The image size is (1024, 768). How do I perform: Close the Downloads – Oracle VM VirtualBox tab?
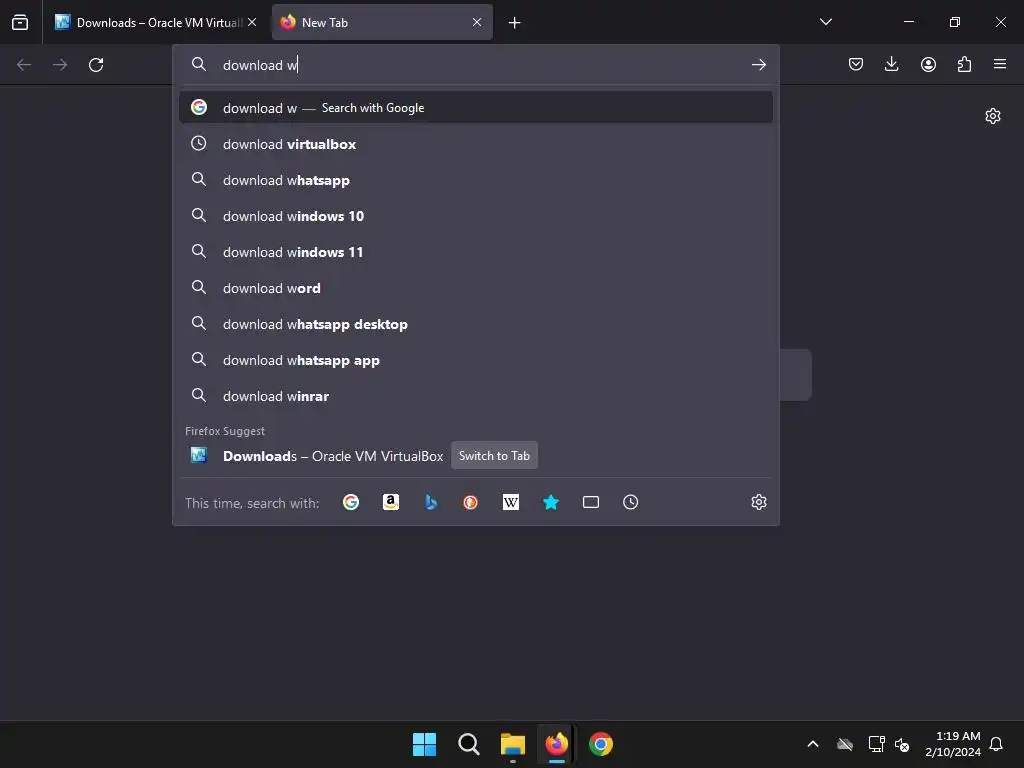click(x=252, y=22)
